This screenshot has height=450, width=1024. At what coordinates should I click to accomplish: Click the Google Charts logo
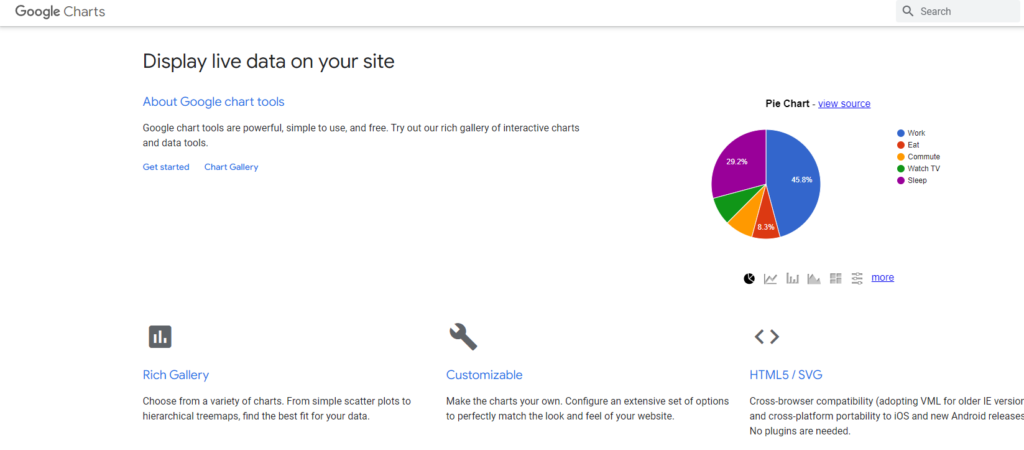click(x=60, y=12)
